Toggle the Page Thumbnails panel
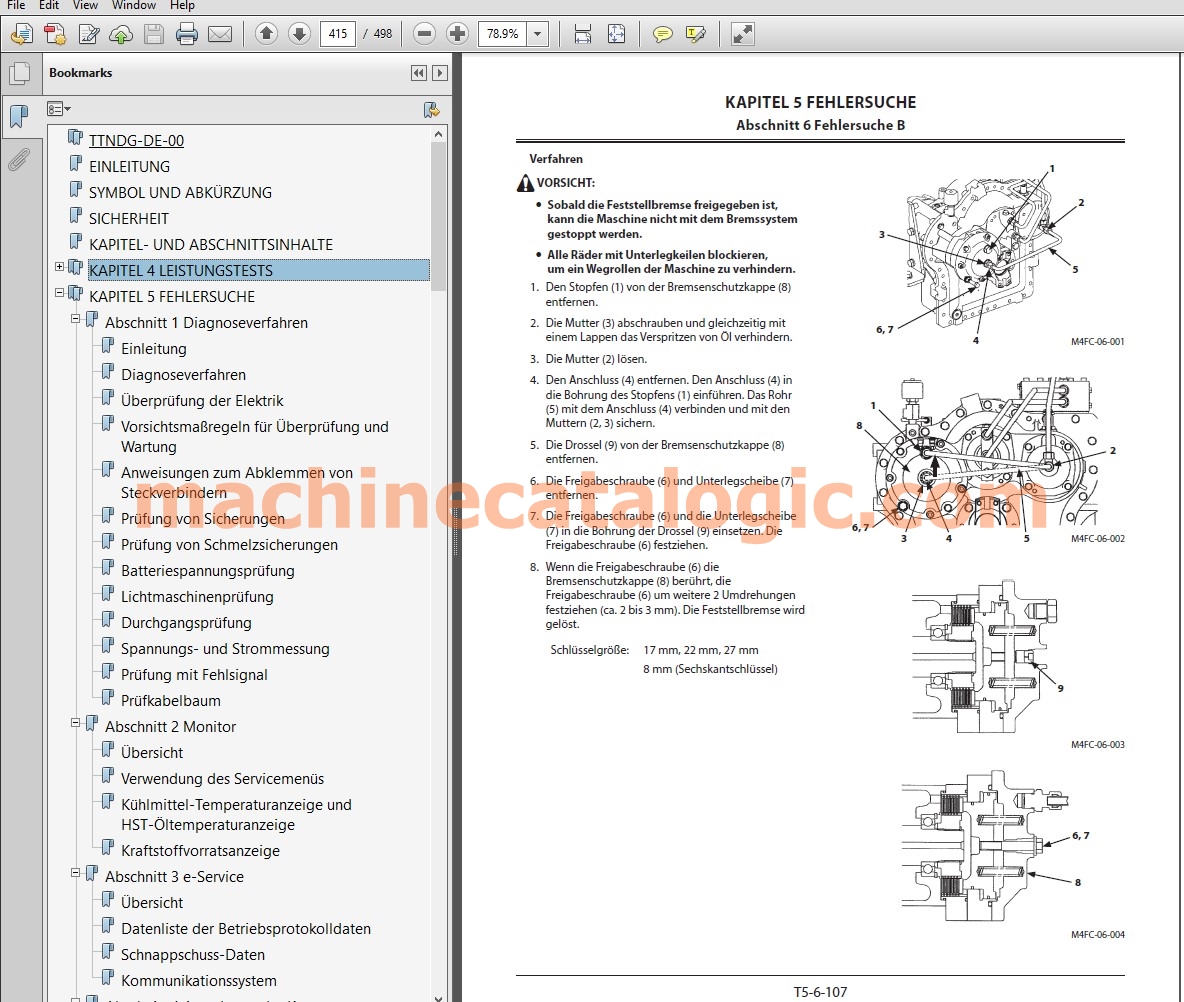This screenshot has height=1002, width=1184. click(x=19, y=73)
